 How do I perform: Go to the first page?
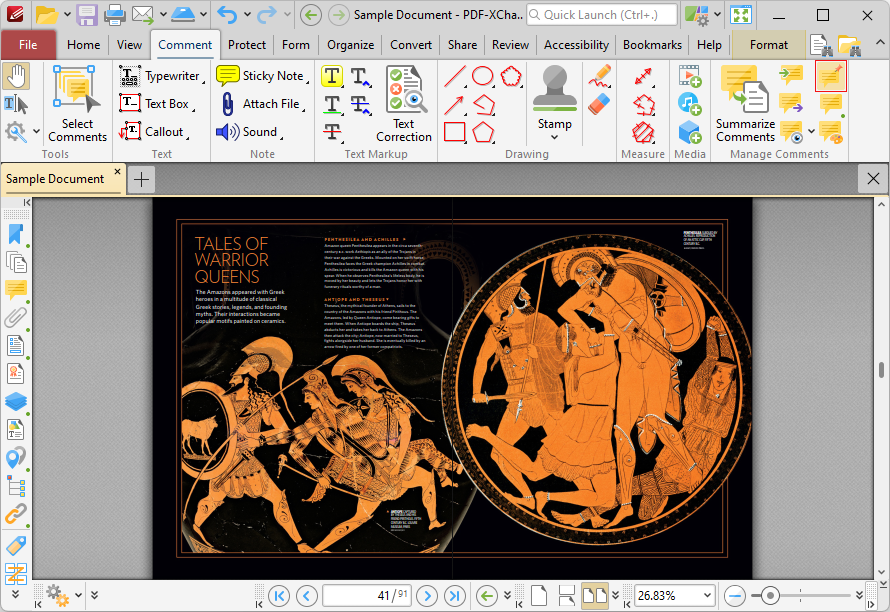point(279,596)
